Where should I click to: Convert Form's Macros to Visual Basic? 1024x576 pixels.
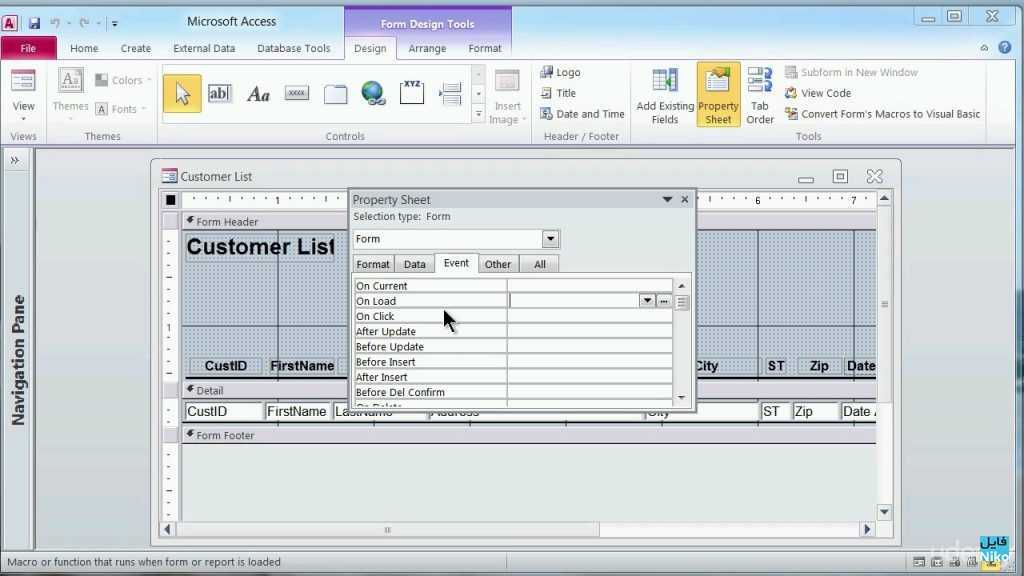pyautogui.click(x=883, y=114)
